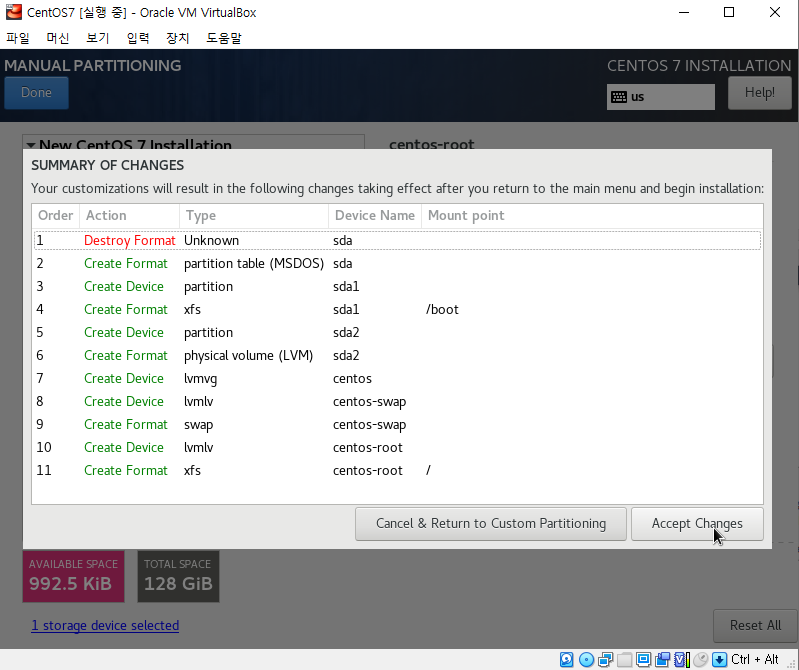The image size is (799, 670).
Task: Click the Action column header
Action: [x=129, y=216]
